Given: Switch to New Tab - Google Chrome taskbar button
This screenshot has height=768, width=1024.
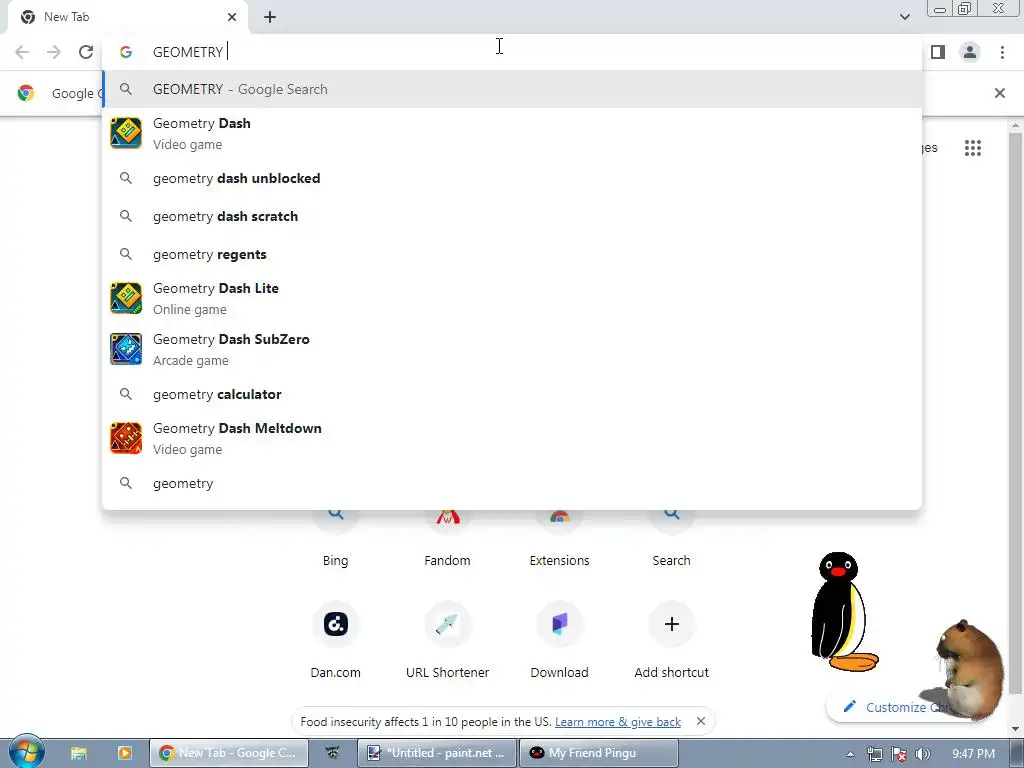Looking at the screenshot, I should tap(229, 753).
